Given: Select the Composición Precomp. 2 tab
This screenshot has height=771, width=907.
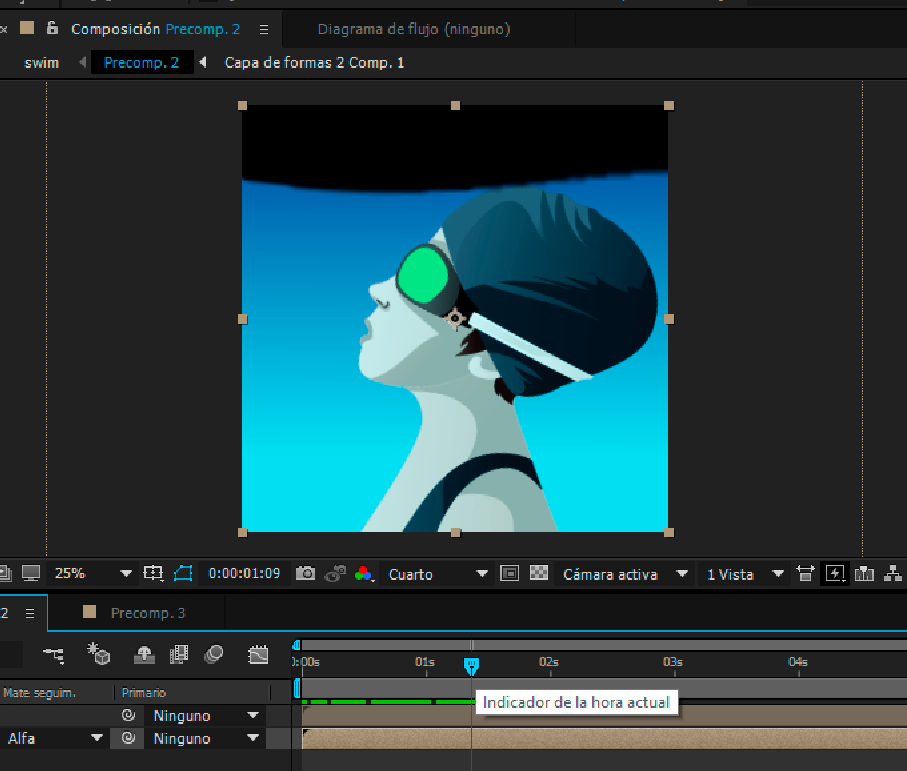Looking at the screenshot, I should [155, 29].
